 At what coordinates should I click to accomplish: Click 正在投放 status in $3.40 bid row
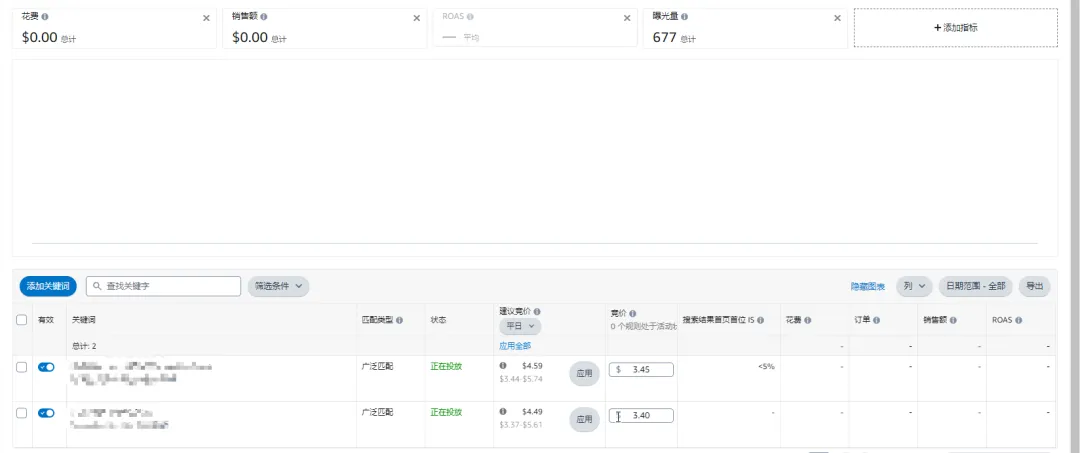tap(446, 412)
